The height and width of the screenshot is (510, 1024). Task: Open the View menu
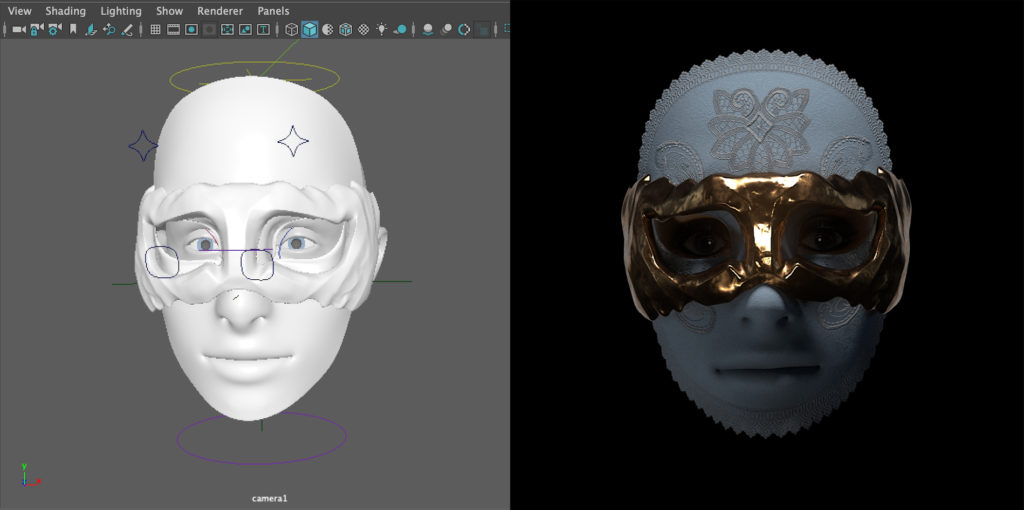[20, 11]
